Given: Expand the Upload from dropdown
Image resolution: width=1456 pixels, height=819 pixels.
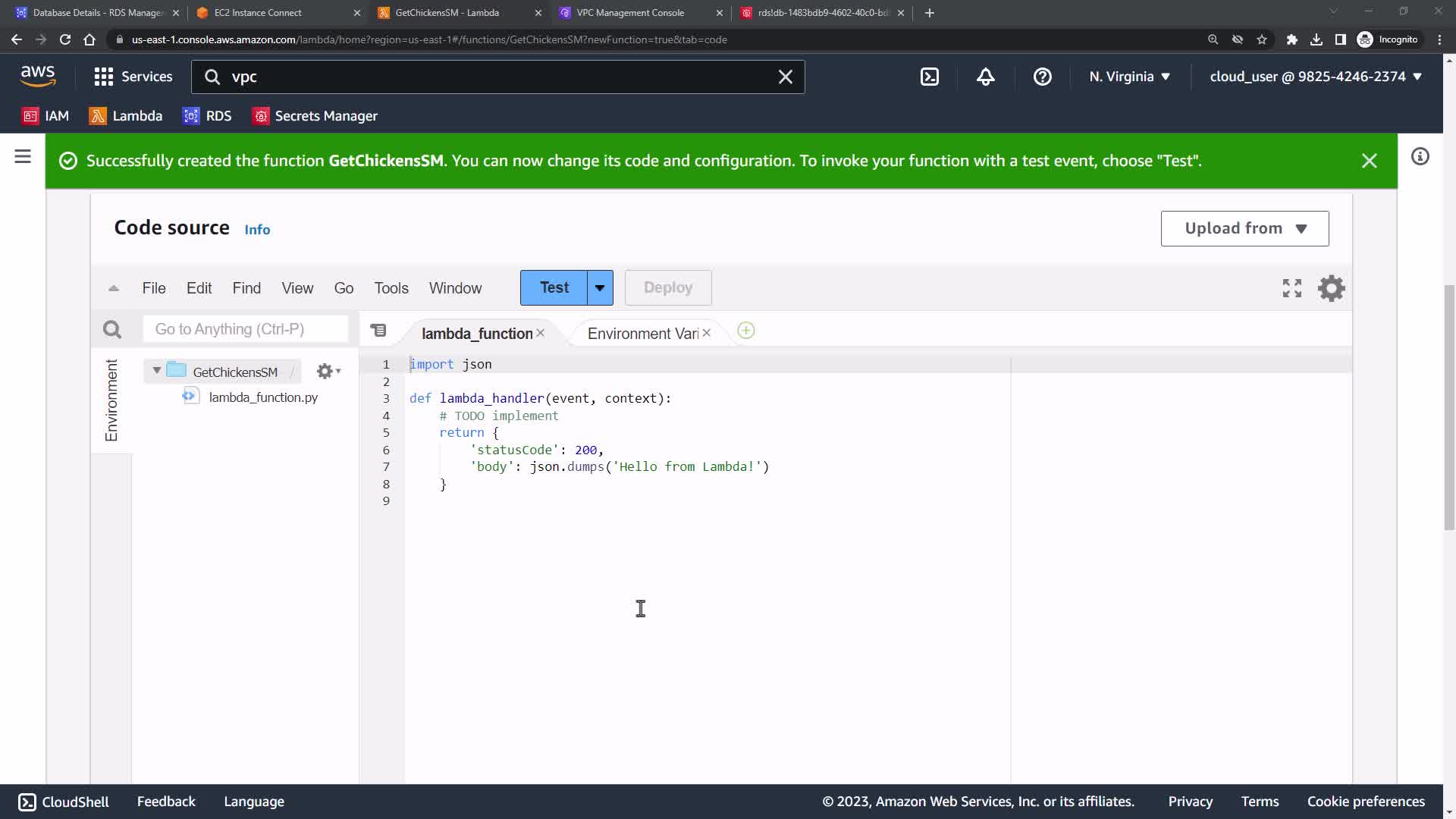Looking at the screenshot, I should [1244, 228].
